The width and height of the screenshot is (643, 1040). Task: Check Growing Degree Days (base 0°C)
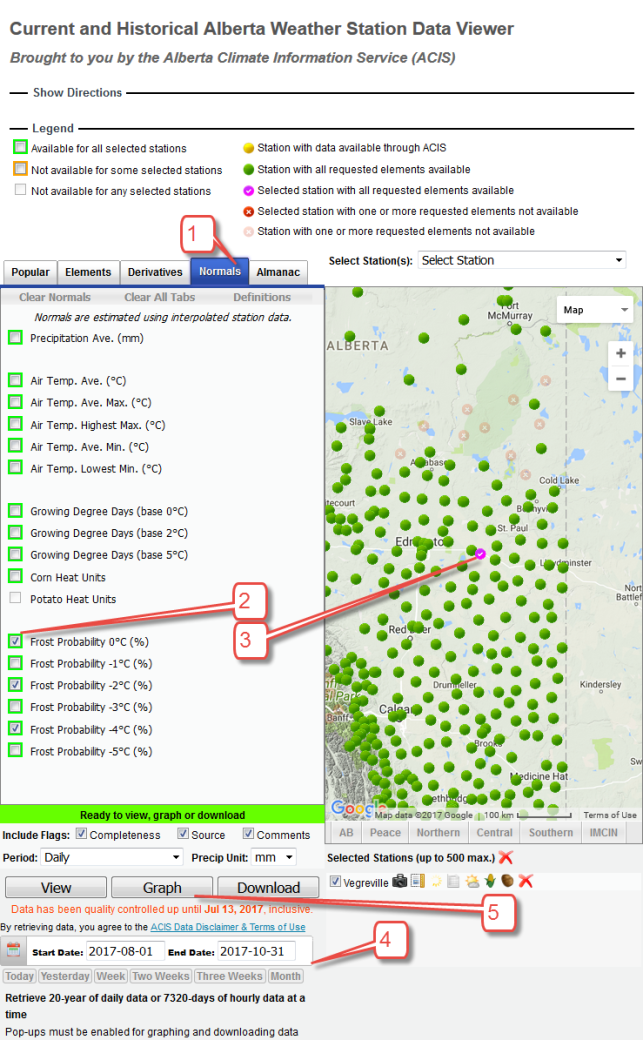(x=15, y=511)
